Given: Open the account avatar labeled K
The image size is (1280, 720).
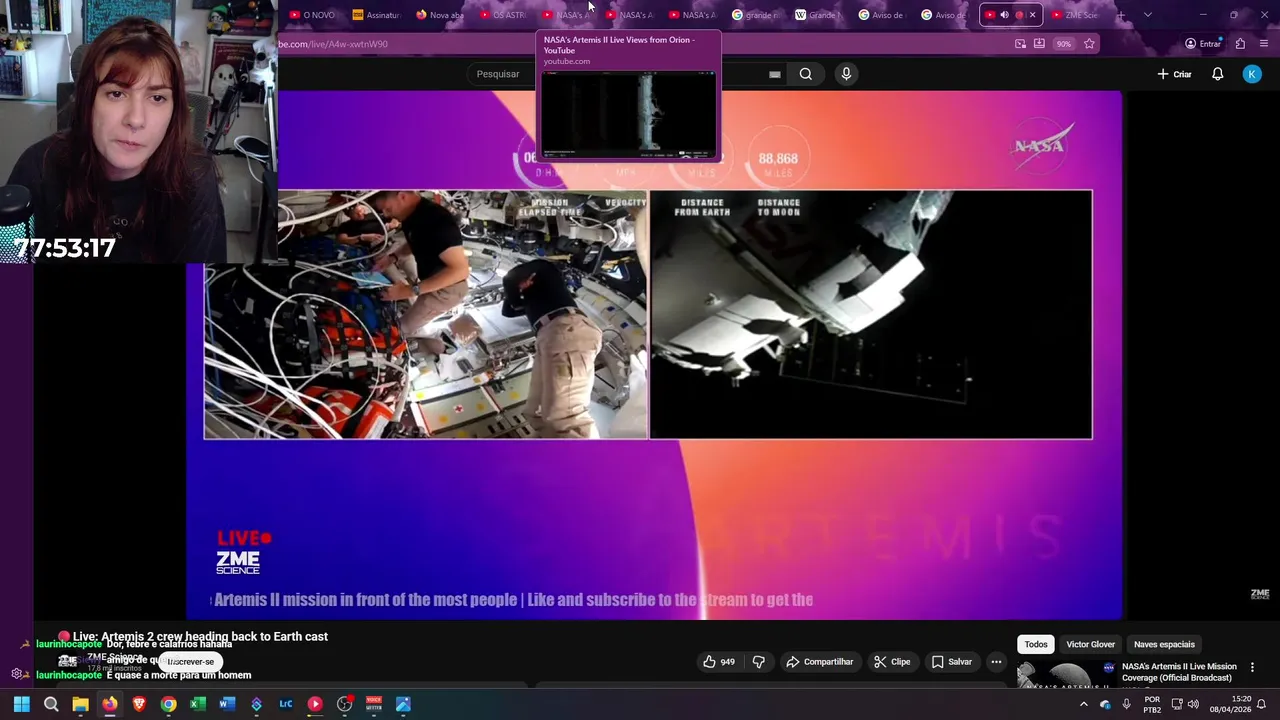Looking at the screenshot, I should [1252, 74].
